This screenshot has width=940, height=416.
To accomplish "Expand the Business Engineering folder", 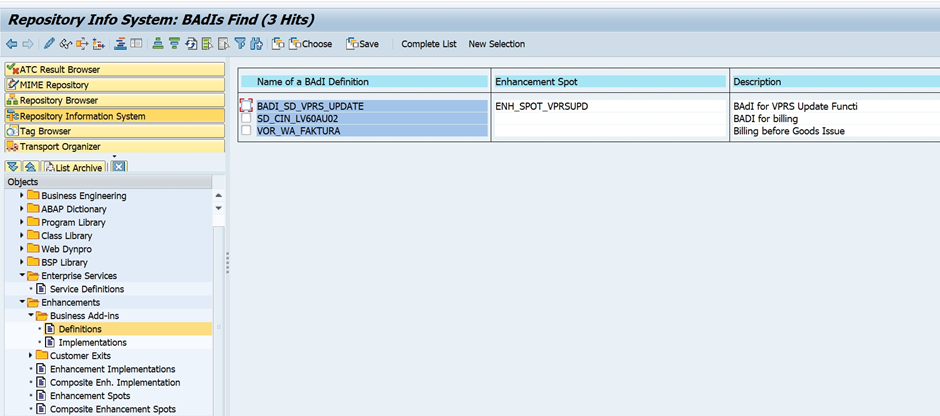I will 22,195.
